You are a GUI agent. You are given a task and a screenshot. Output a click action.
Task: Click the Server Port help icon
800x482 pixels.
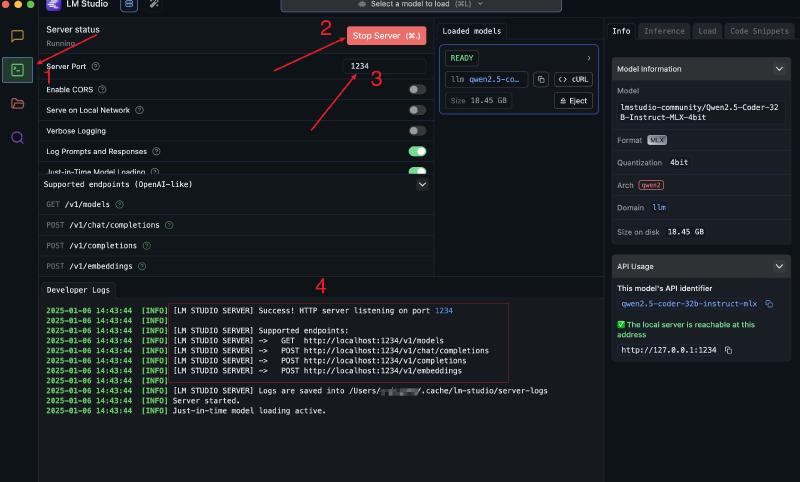click(x=95, y=66)
